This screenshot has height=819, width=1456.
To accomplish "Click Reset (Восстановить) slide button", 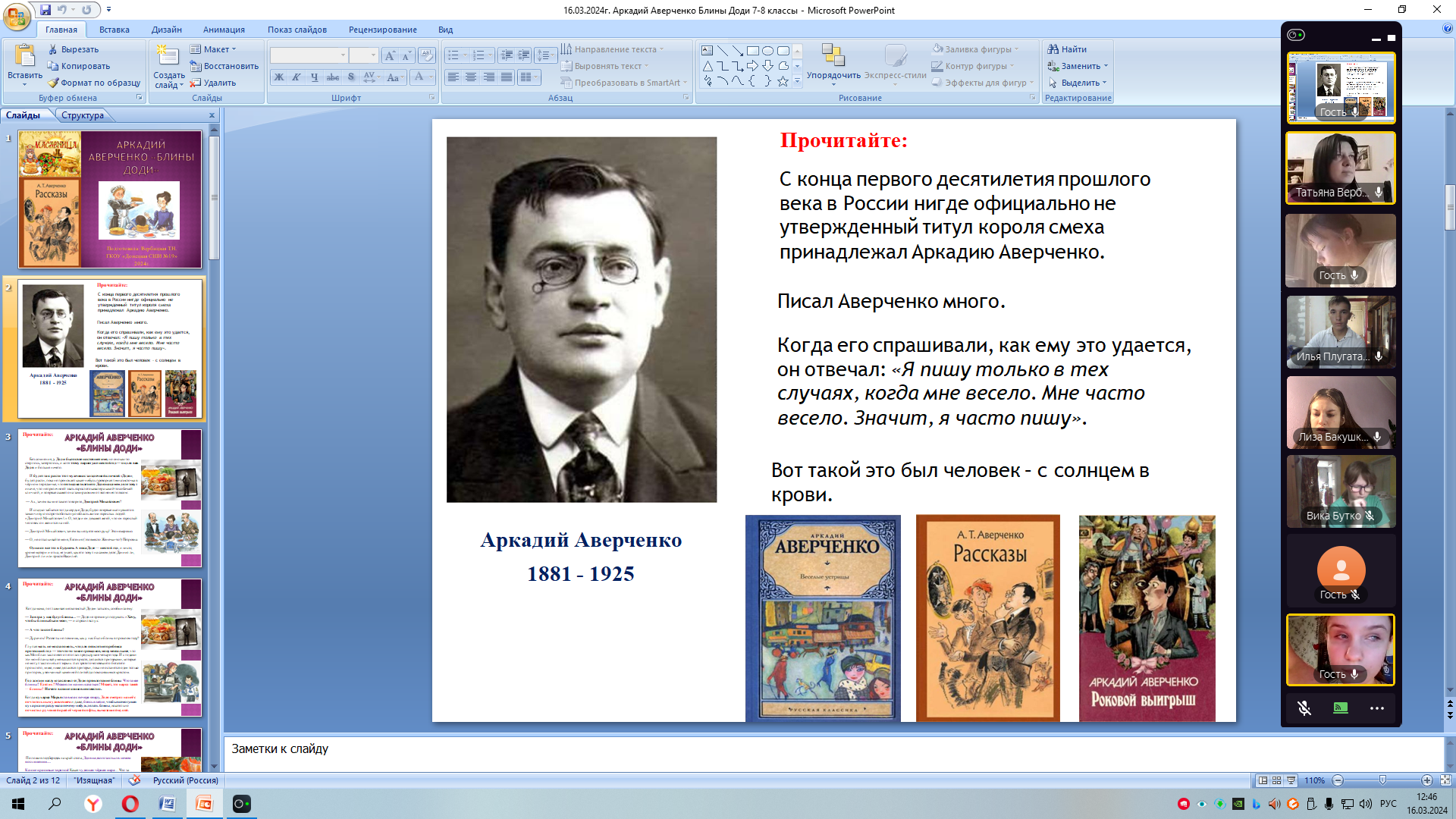I will pos(224,66).
